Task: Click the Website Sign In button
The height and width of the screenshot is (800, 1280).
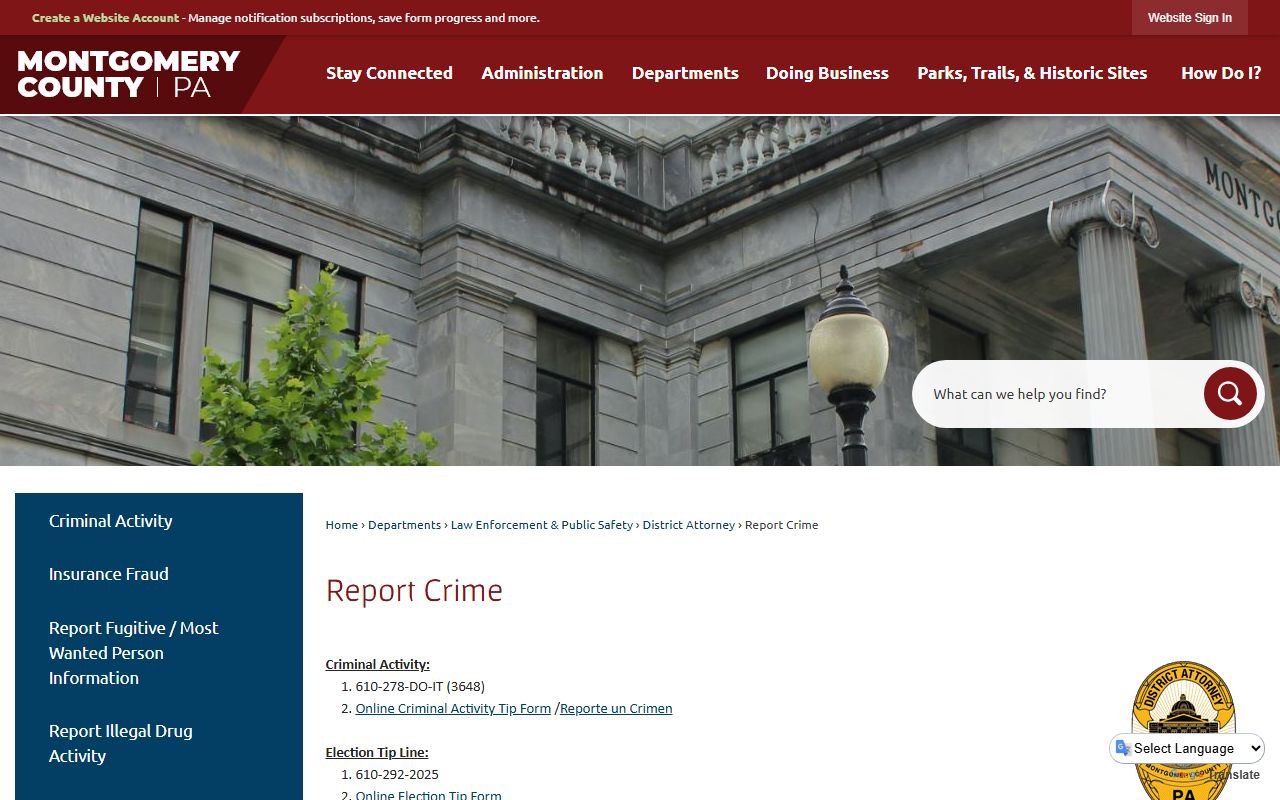Action: coord(1190,18)
